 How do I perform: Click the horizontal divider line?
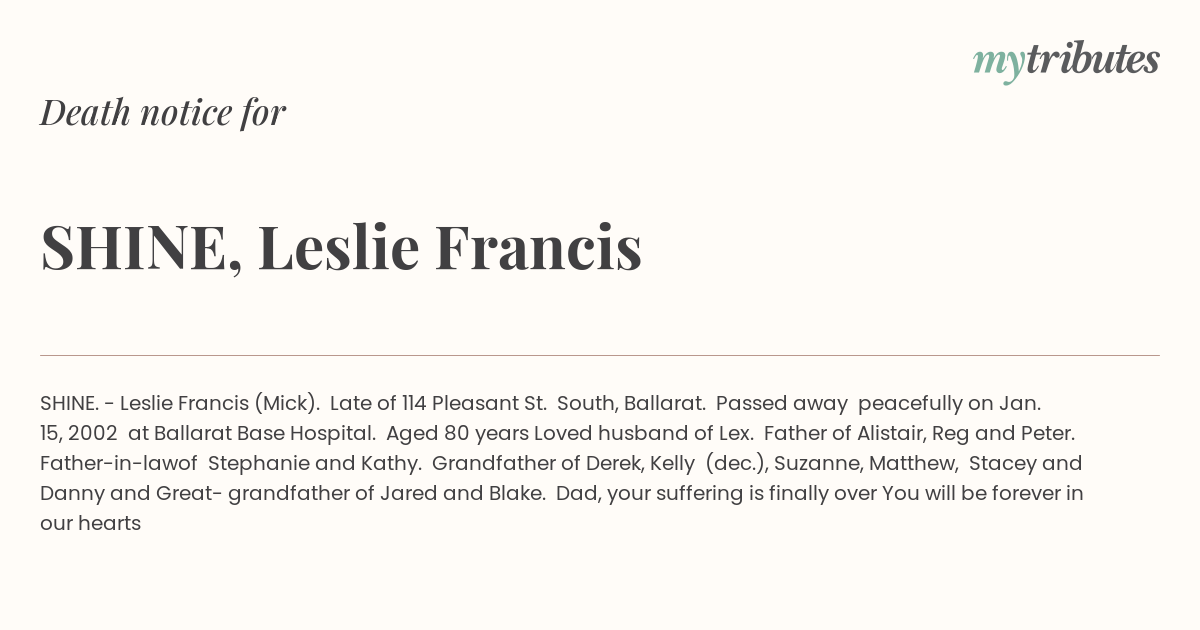click(x=600, y=355)
